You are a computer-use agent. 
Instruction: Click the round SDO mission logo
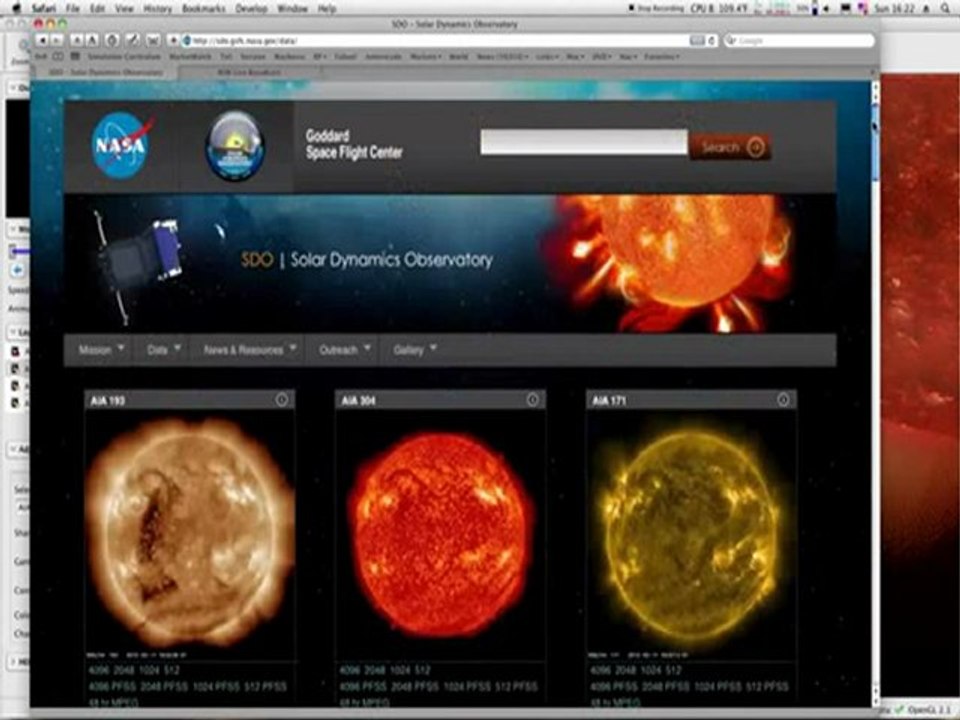(235, 146)
